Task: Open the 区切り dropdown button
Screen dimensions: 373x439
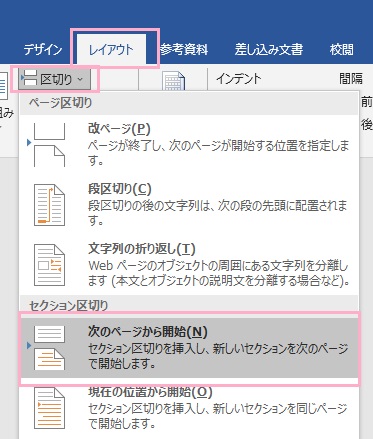Action: (54, 79)
